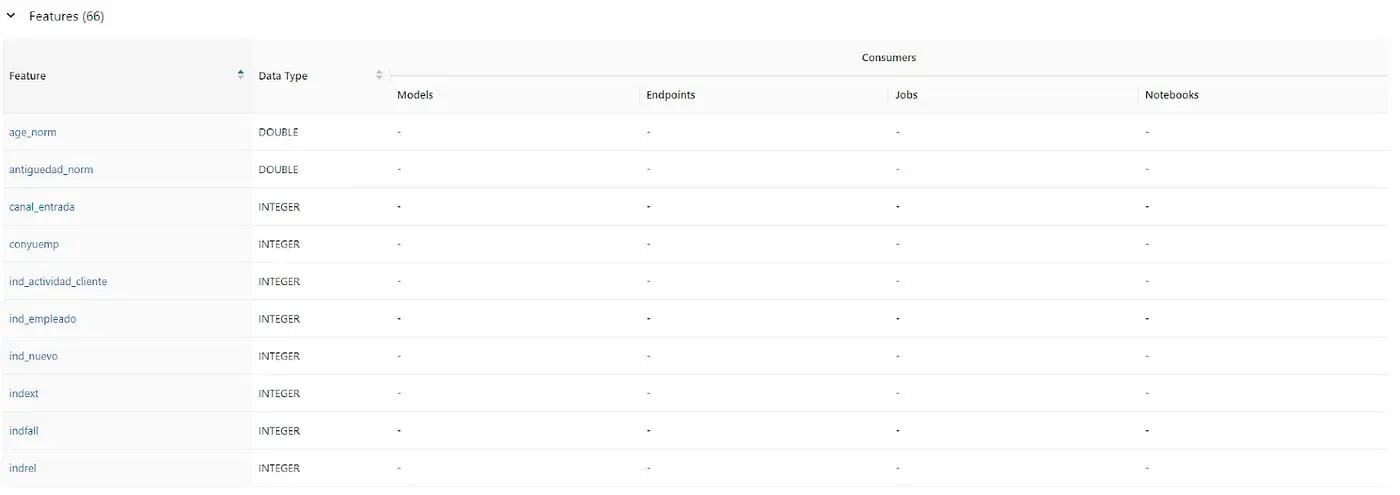Collapse the Features (66) section chevron
This screenshot has height=495, width=1400.
click(11, 17)
